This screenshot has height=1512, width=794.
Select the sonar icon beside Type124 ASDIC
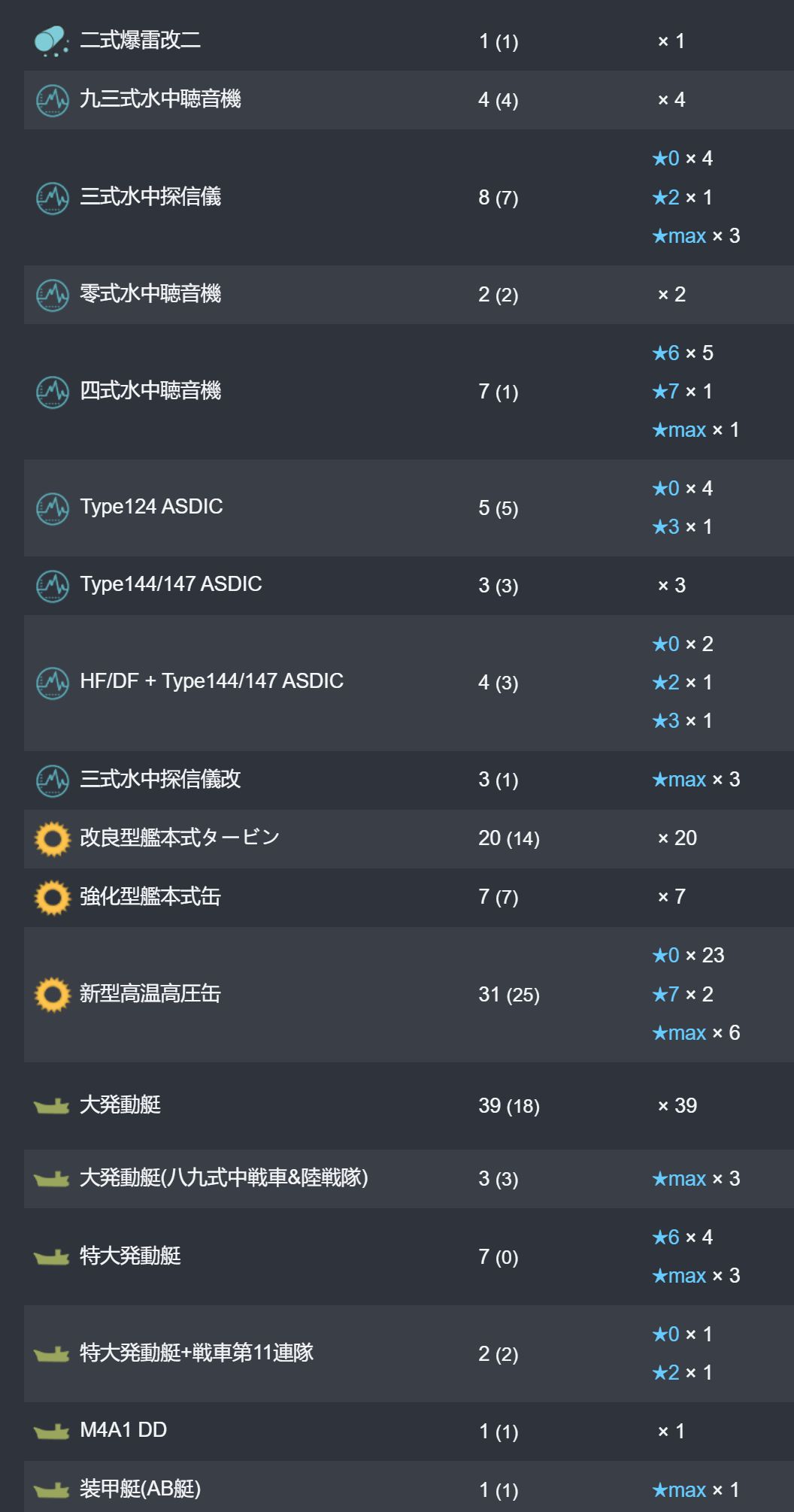[x=53, y=508]
